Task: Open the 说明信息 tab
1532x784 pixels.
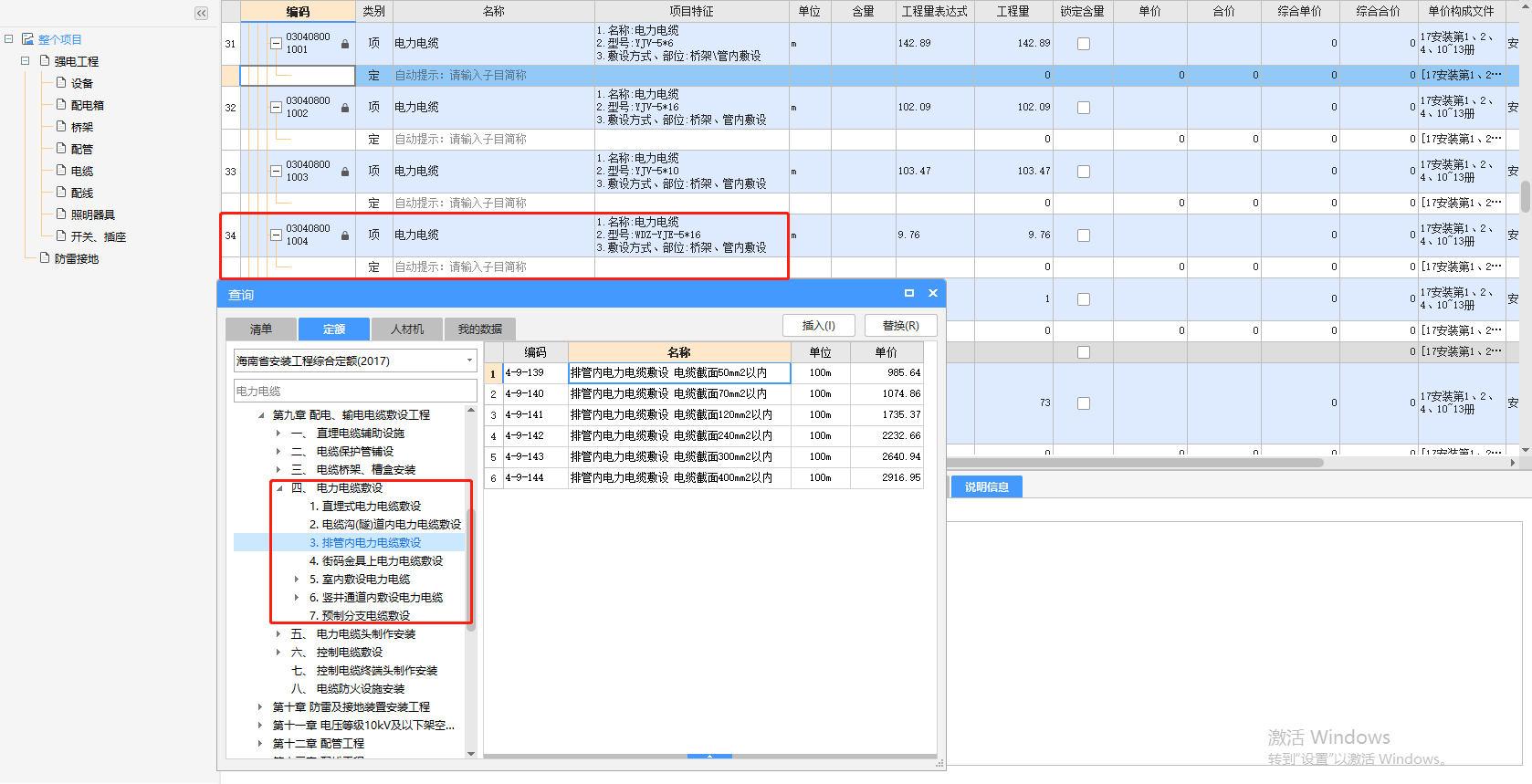Action: [987, 486]
